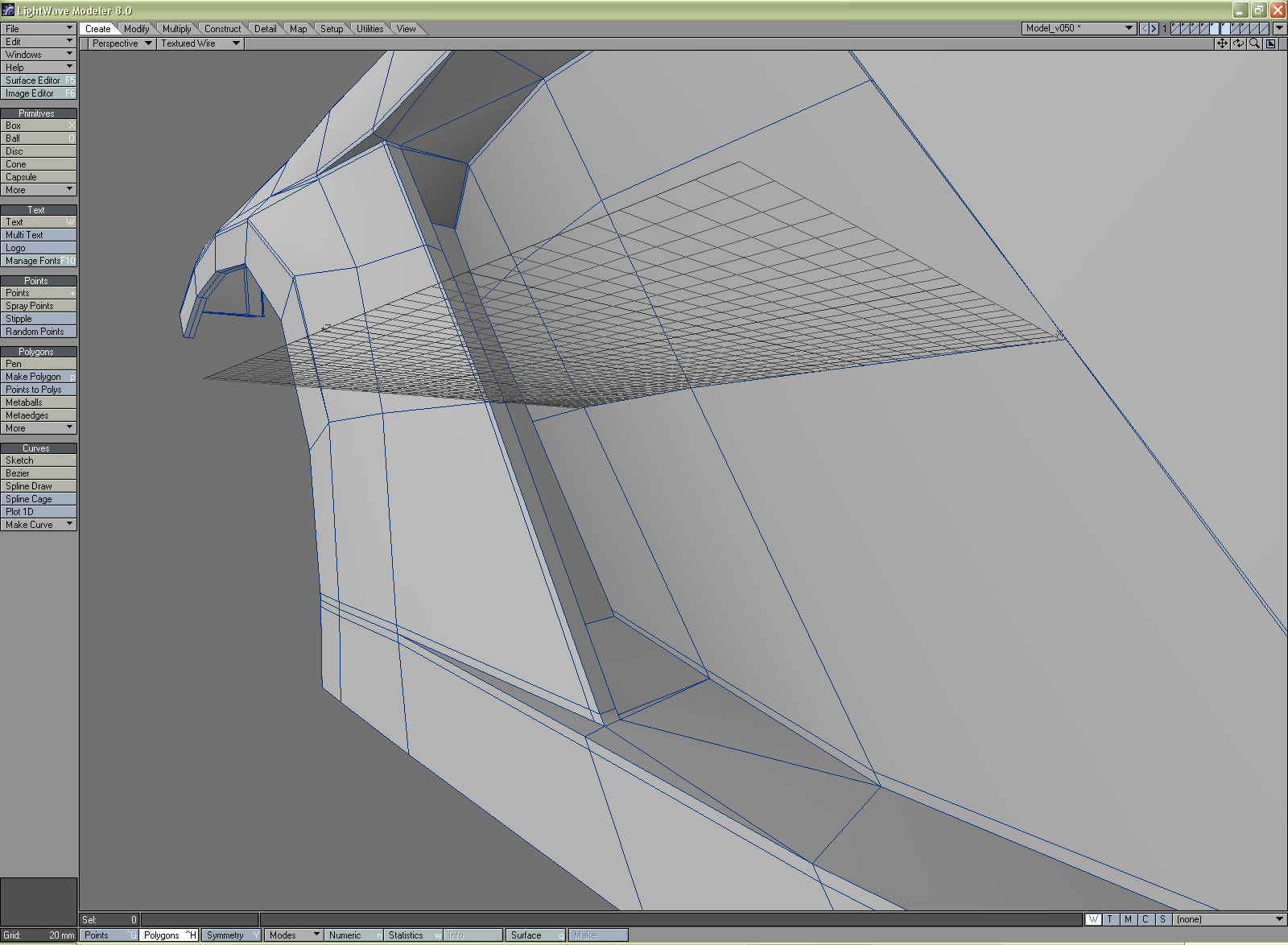The image size is (1288, 945).
Task: Select the Metaedges tool
Action: pyautogui.click(x=39, y=415)
